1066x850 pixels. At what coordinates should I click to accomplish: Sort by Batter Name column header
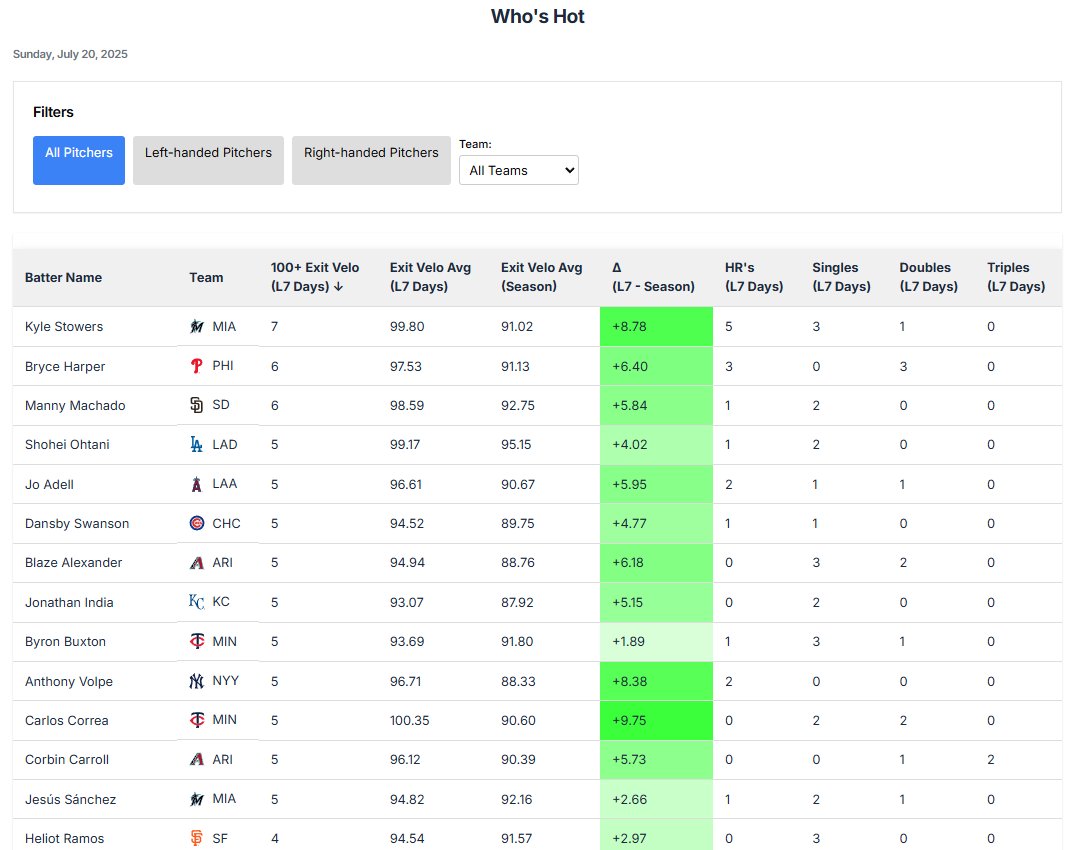click(63, 277)
